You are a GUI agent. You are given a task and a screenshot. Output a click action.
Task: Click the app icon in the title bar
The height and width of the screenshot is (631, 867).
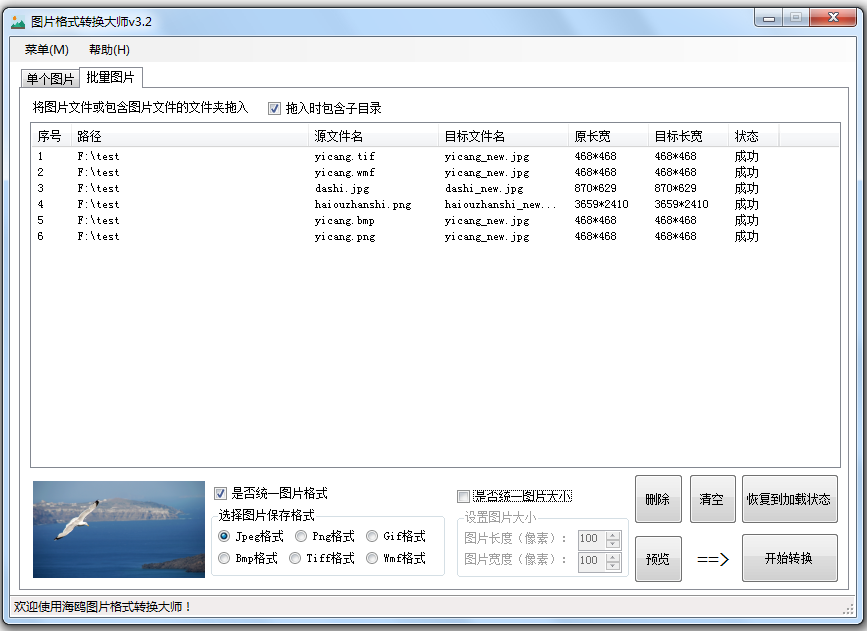coord(18,22)
